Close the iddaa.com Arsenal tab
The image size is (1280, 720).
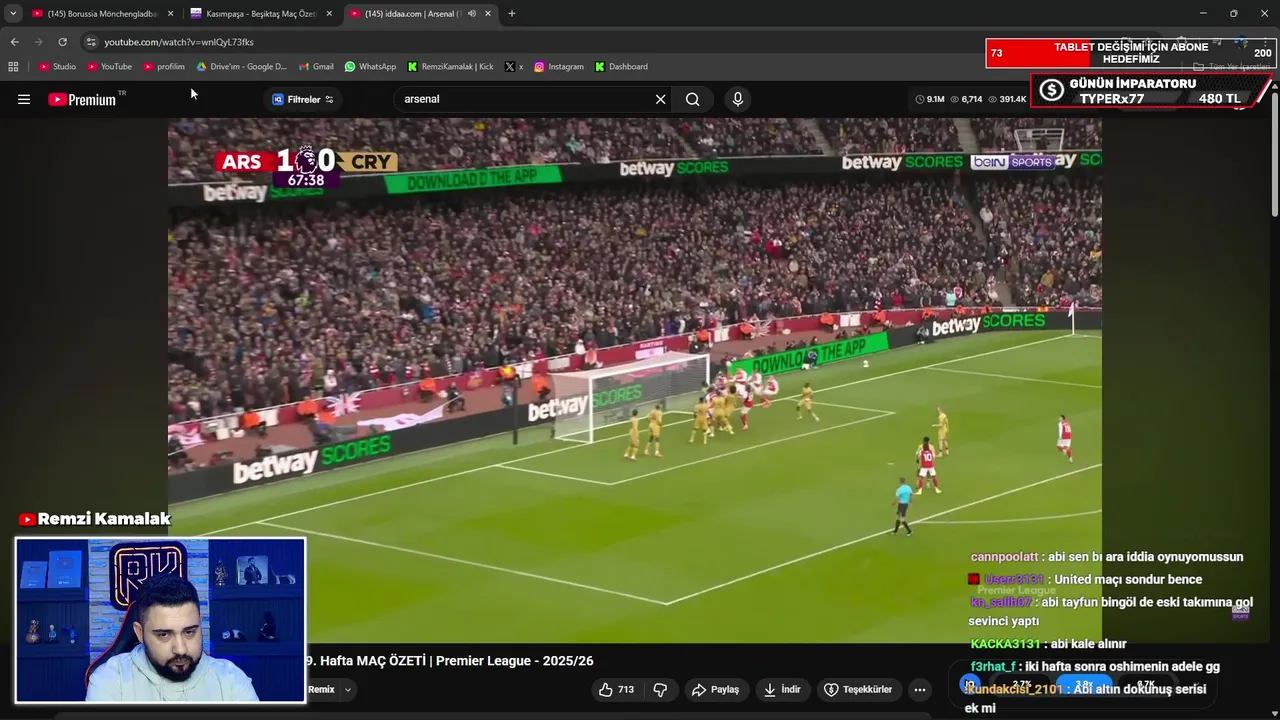tap(488, 14)
